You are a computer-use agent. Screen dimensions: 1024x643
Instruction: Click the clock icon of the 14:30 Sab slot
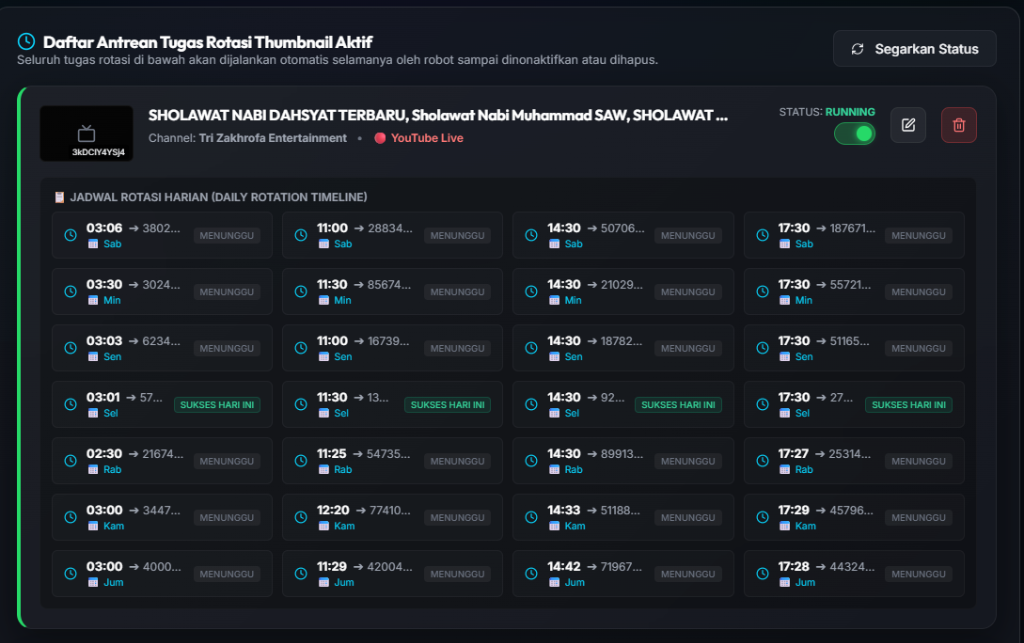[x=532, y=235]
